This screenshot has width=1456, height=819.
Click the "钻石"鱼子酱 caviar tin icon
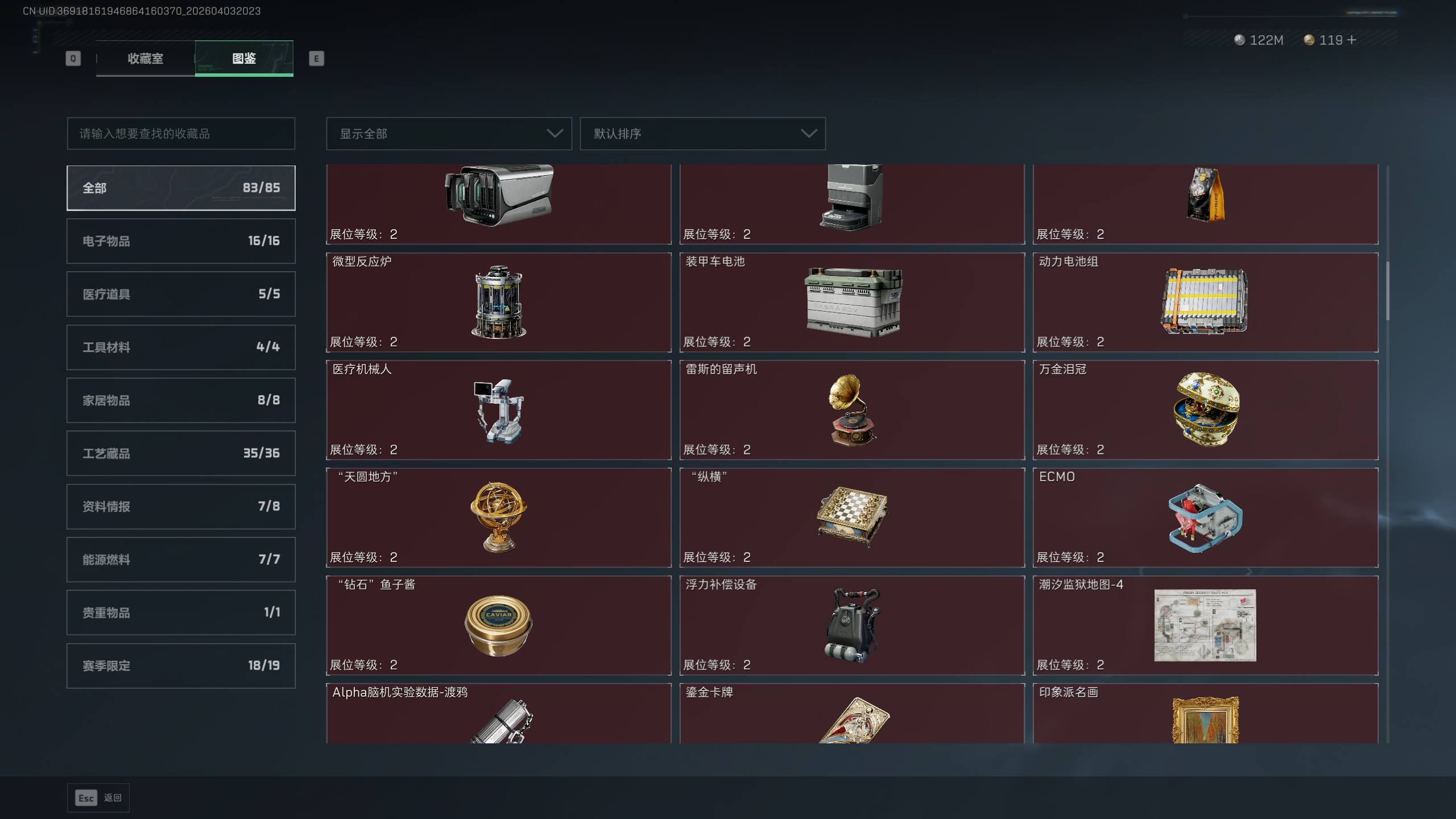498,625
